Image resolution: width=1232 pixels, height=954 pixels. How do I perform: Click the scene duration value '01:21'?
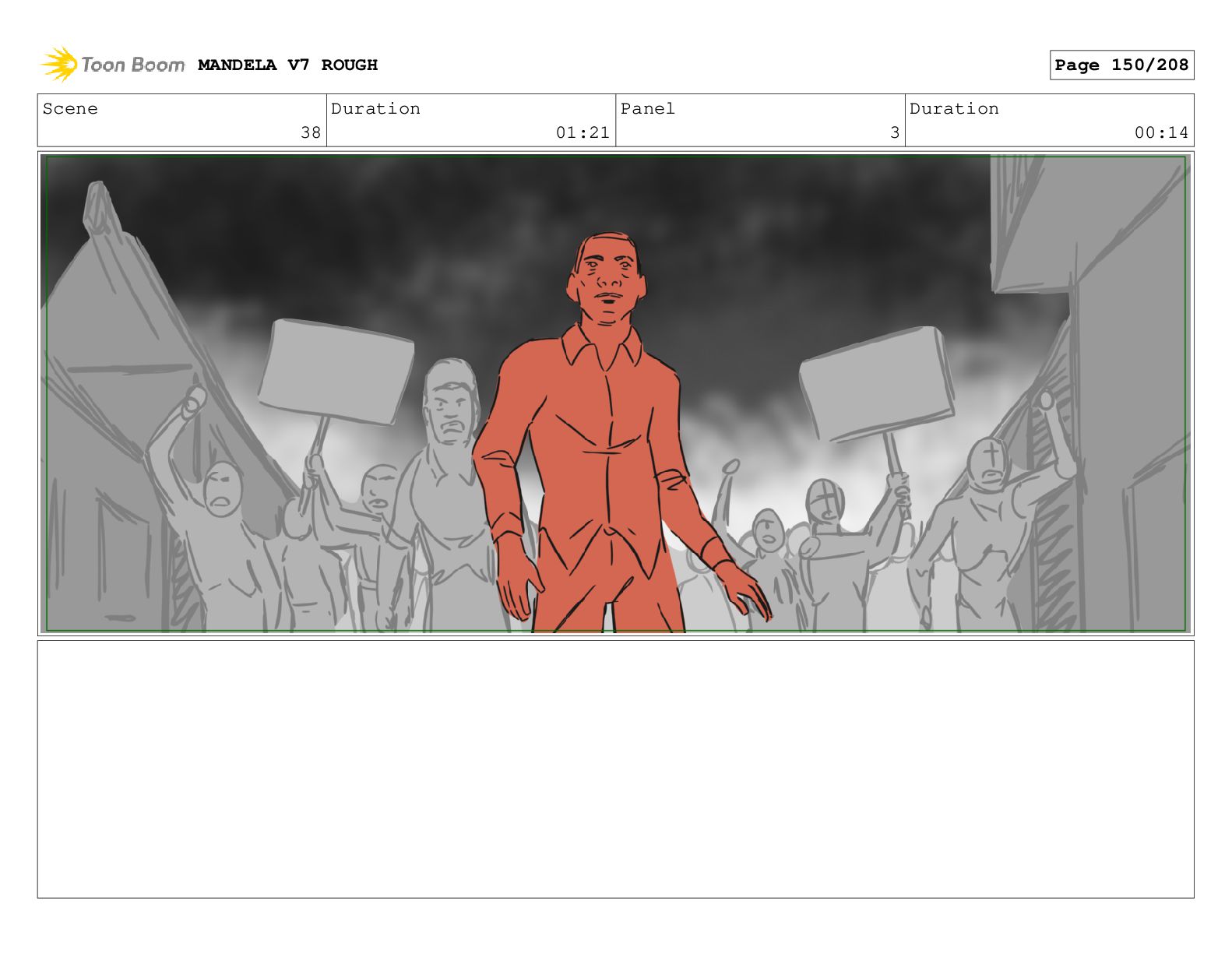(x=583, y=133)
